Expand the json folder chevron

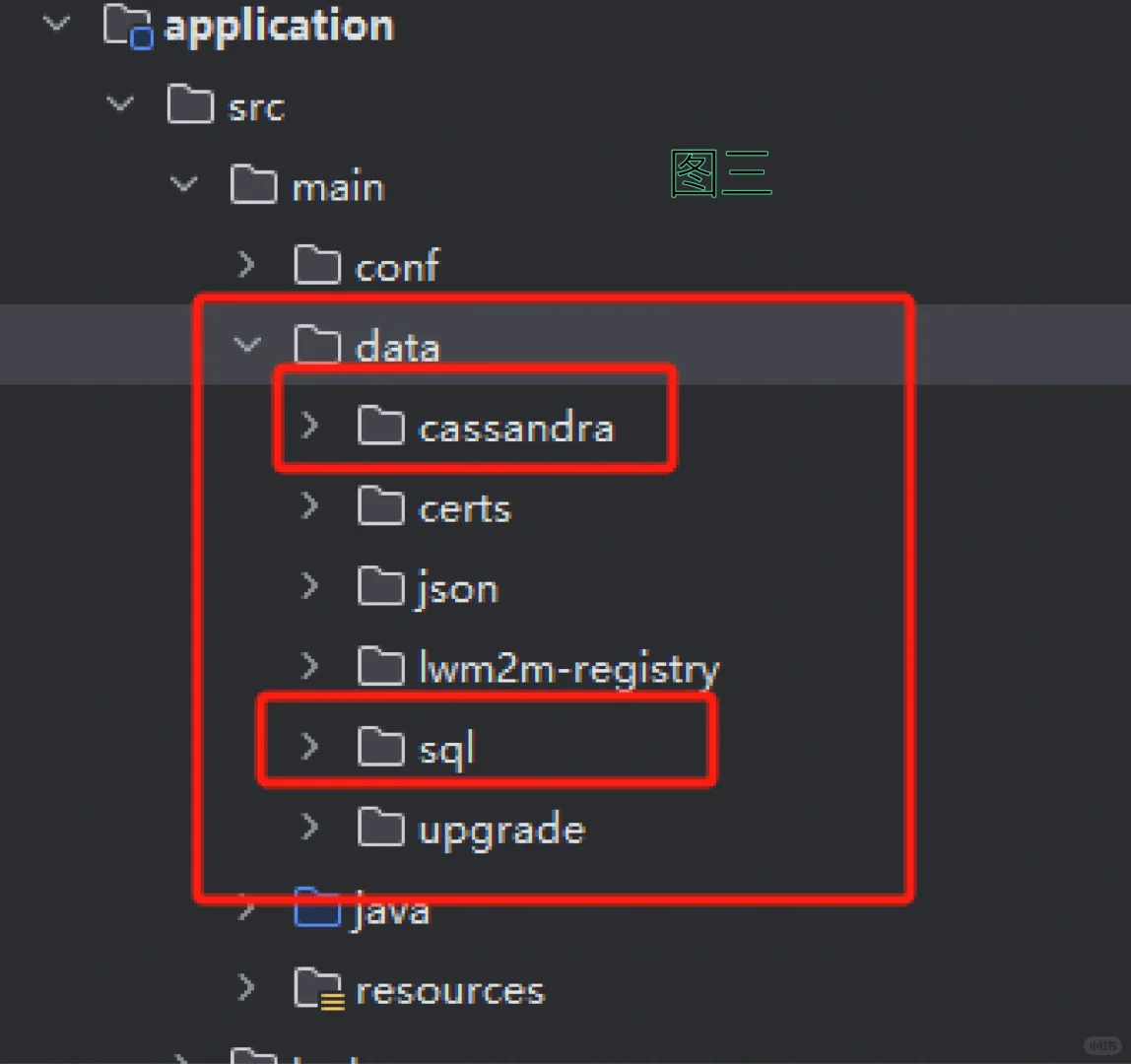[x=309, y=586]
